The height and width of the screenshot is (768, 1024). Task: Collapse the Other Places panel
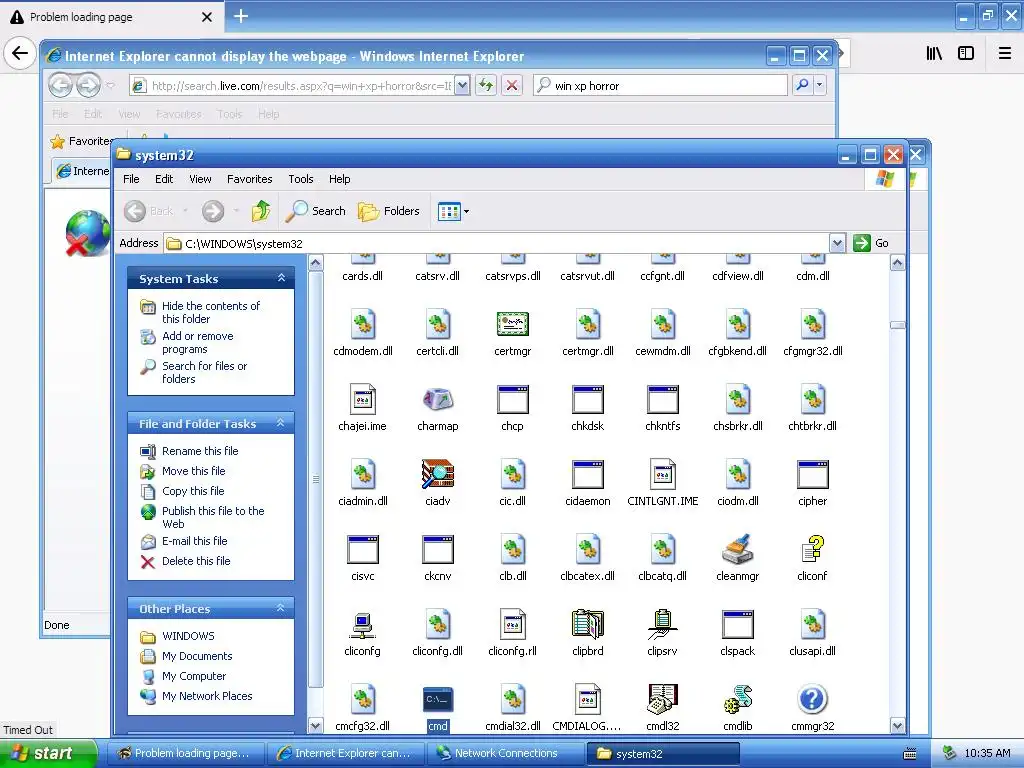(x=280, y=608)
